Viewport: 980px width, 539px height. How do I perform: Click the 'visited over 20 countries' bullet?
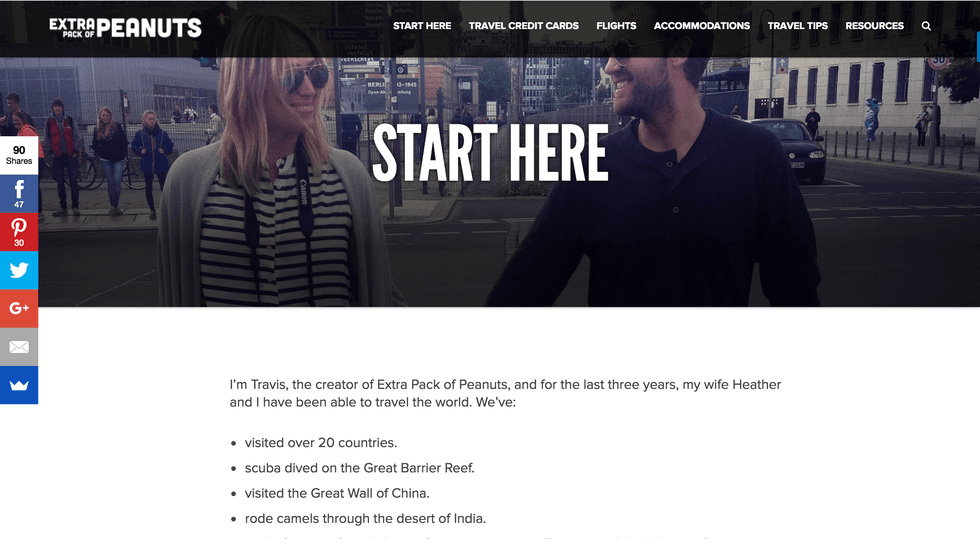321,443
